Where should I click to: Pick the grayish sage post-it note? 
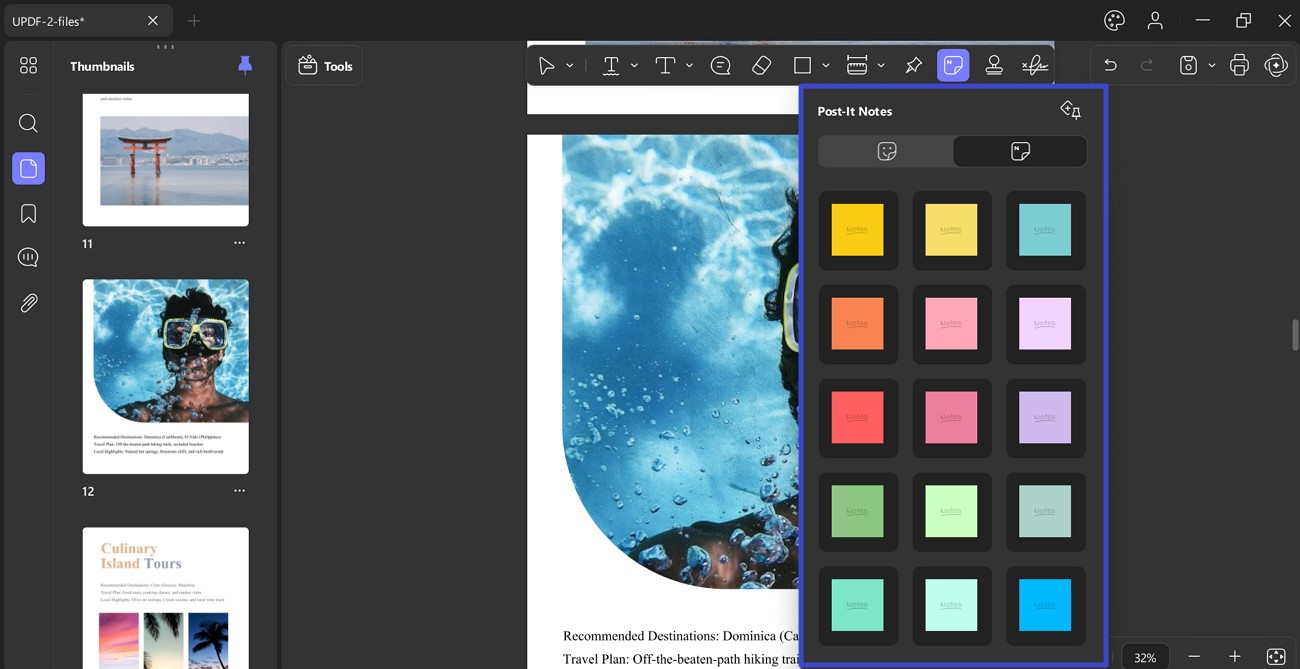pos(1045,511)
